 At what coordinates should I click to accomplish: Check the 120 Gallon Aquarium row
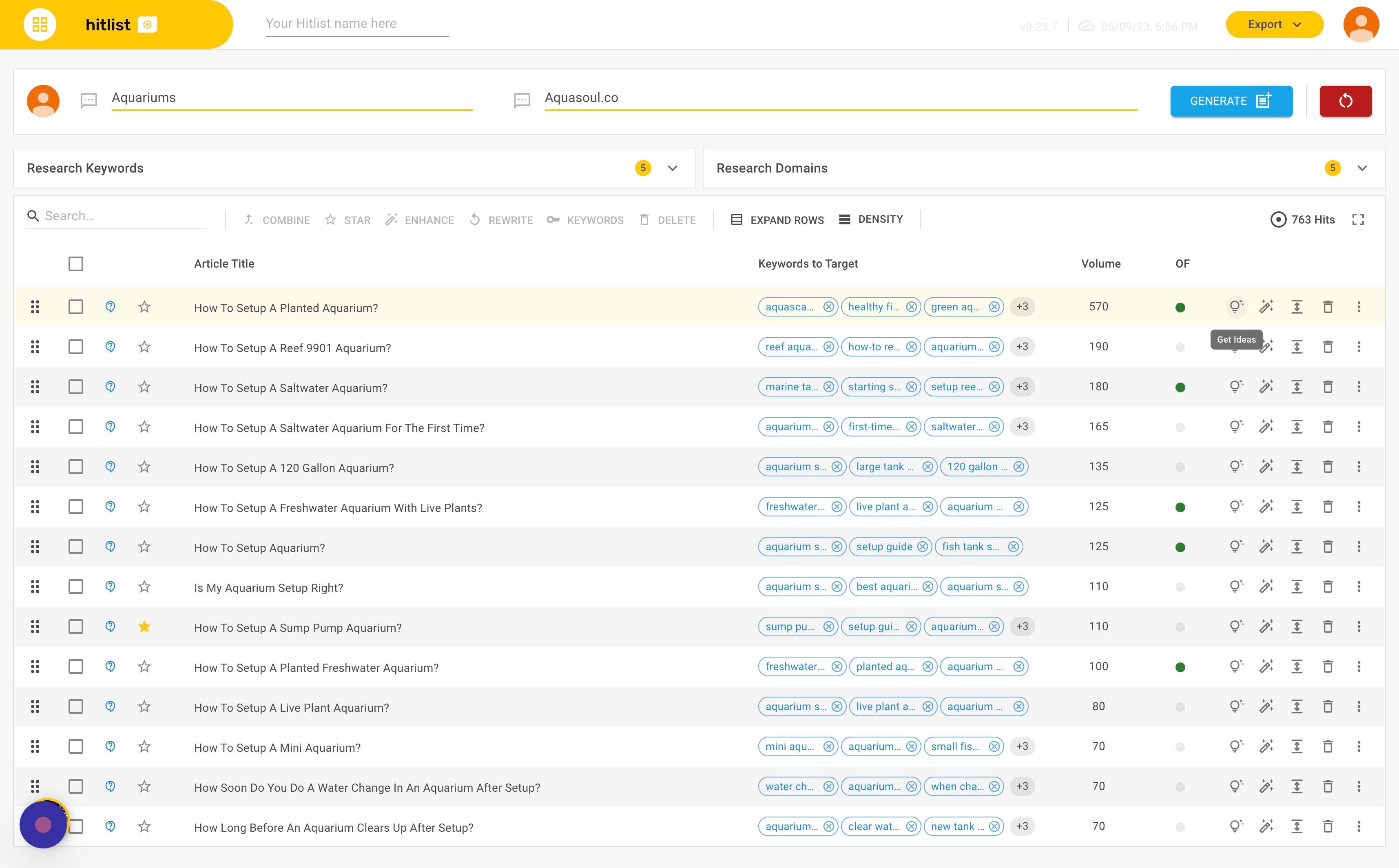pos(76,467)
